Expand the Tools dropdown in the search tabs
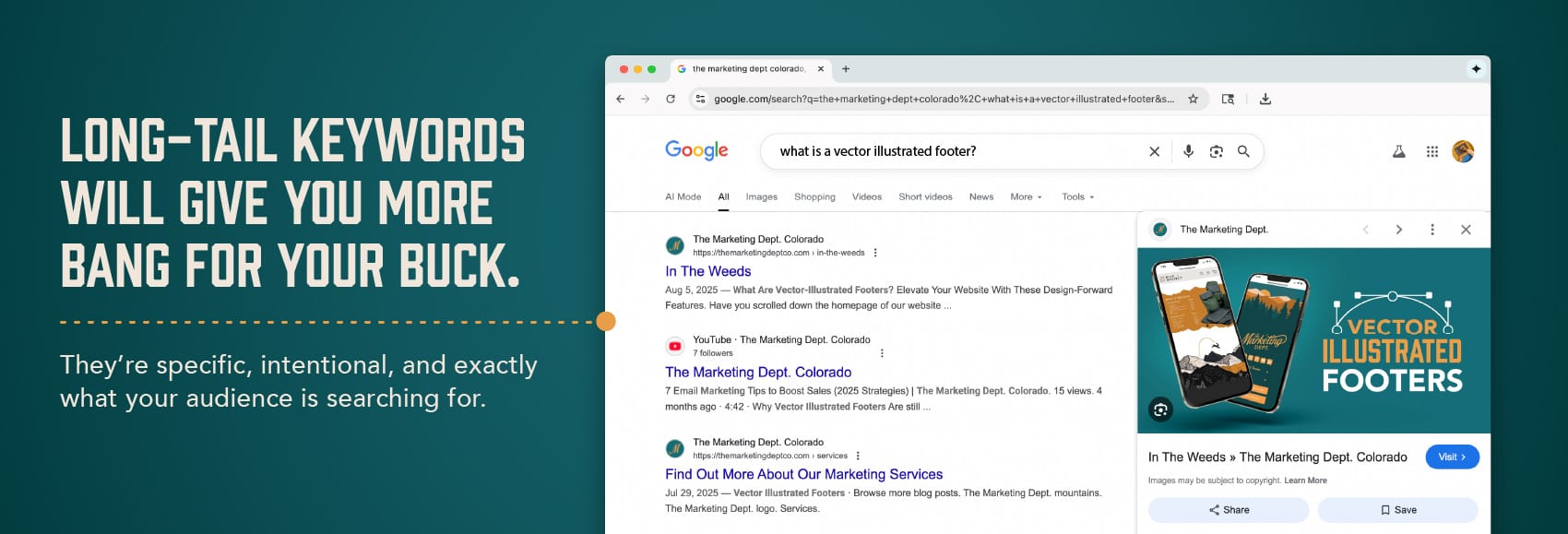The height and width of the screenshot is (534, 1568). tap(1077, 196)
